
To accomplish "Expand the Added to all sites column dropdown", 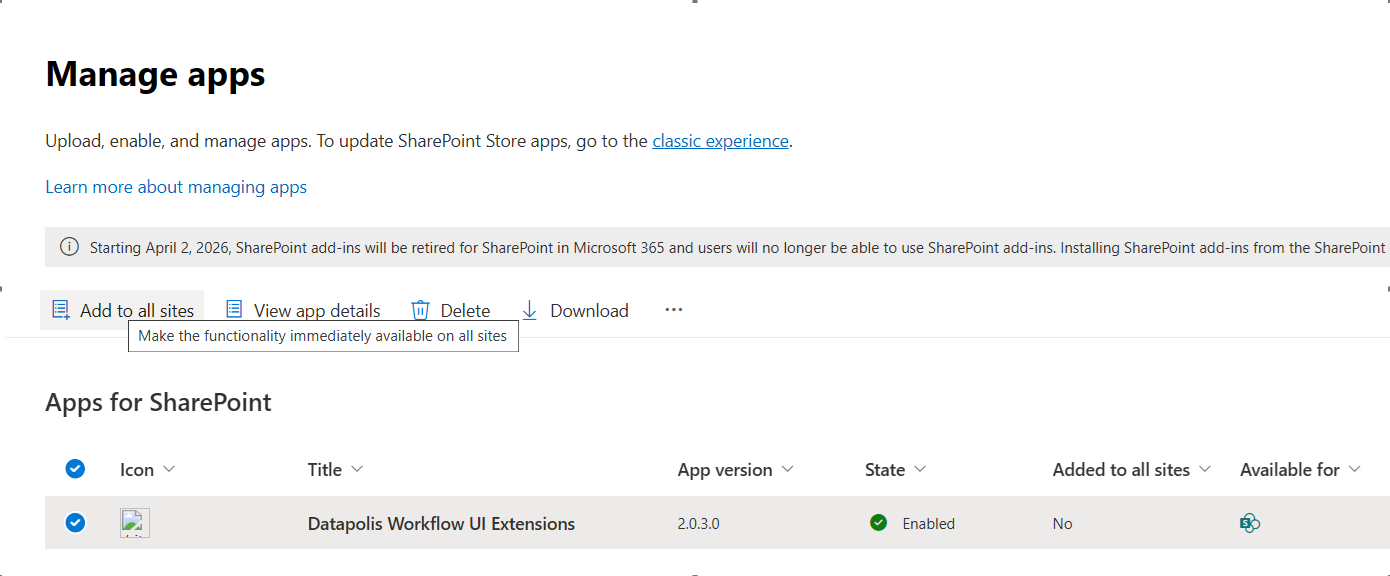I will [x=1204, y=469].
